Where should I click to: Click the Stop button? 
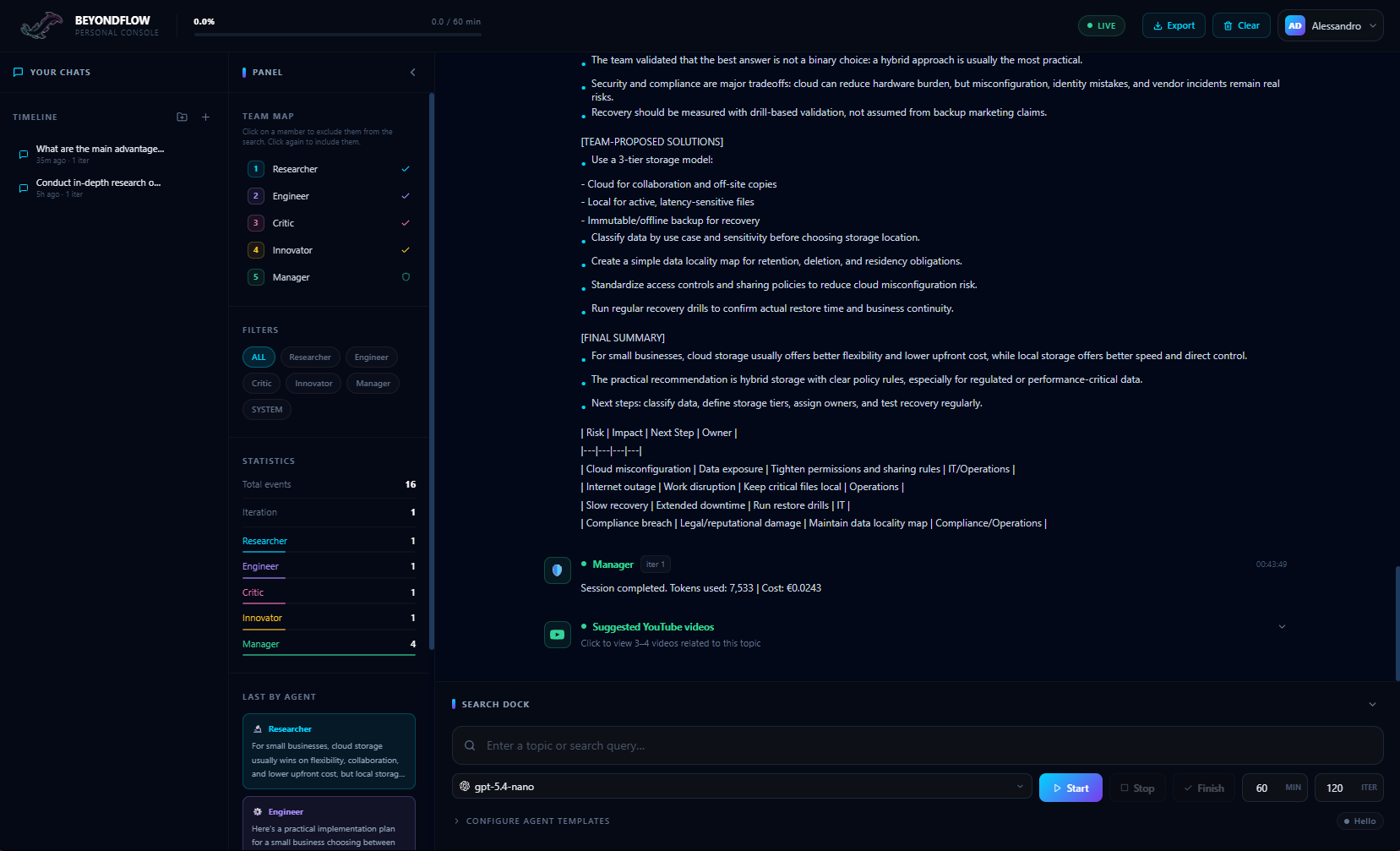[1137, 788]
